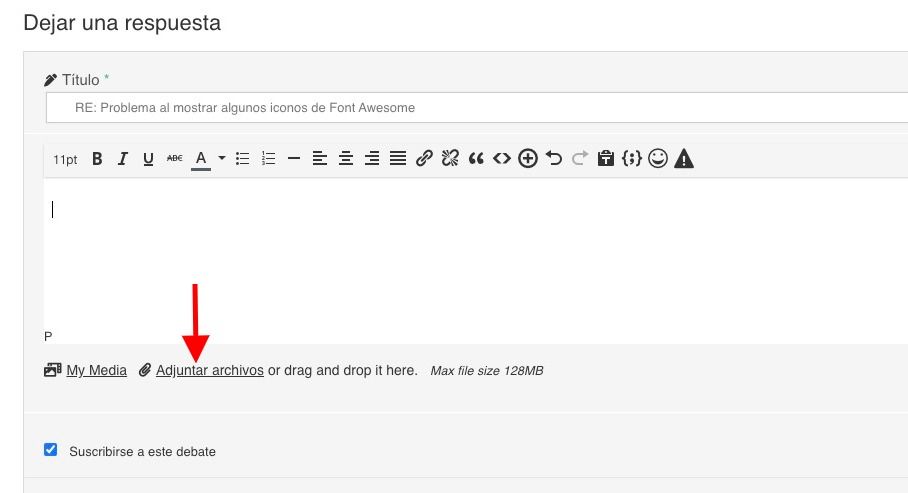Align text to the right

point(372,158)
